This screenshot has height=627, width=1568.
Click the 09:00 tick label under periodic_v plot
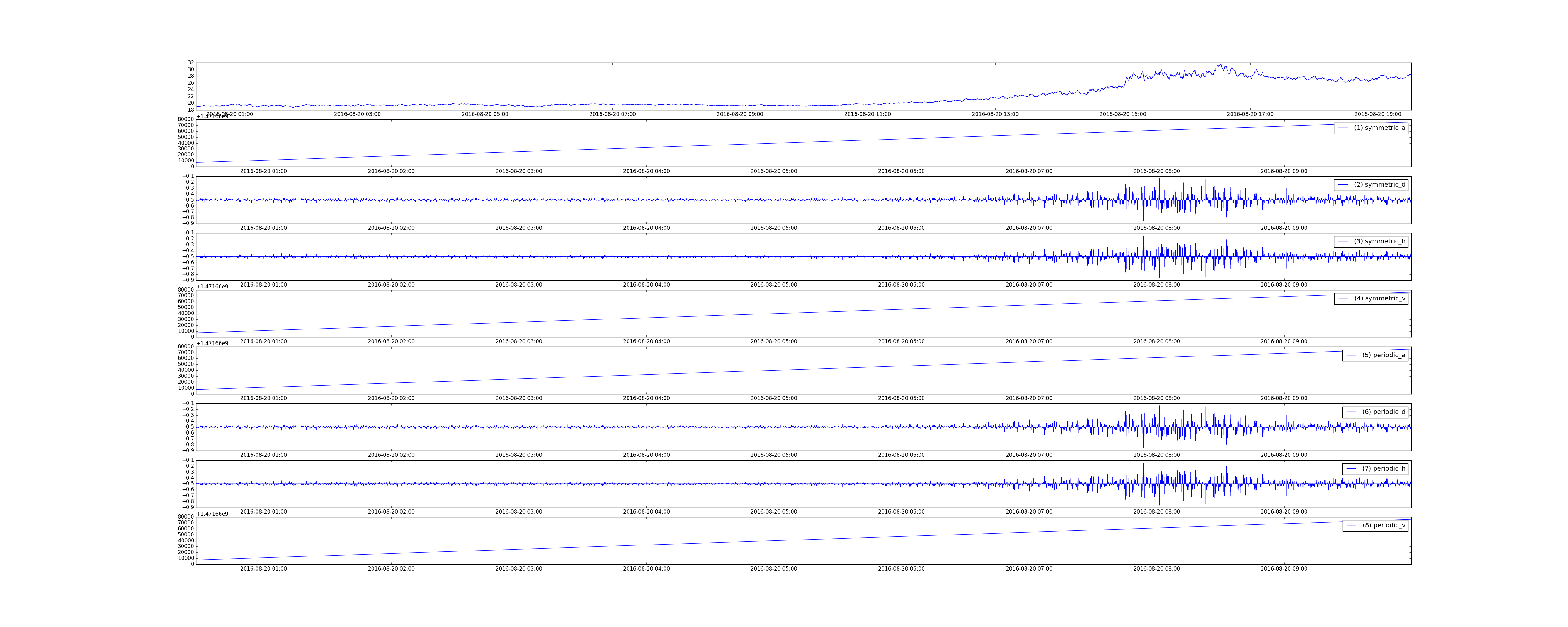coord(1284,569)
